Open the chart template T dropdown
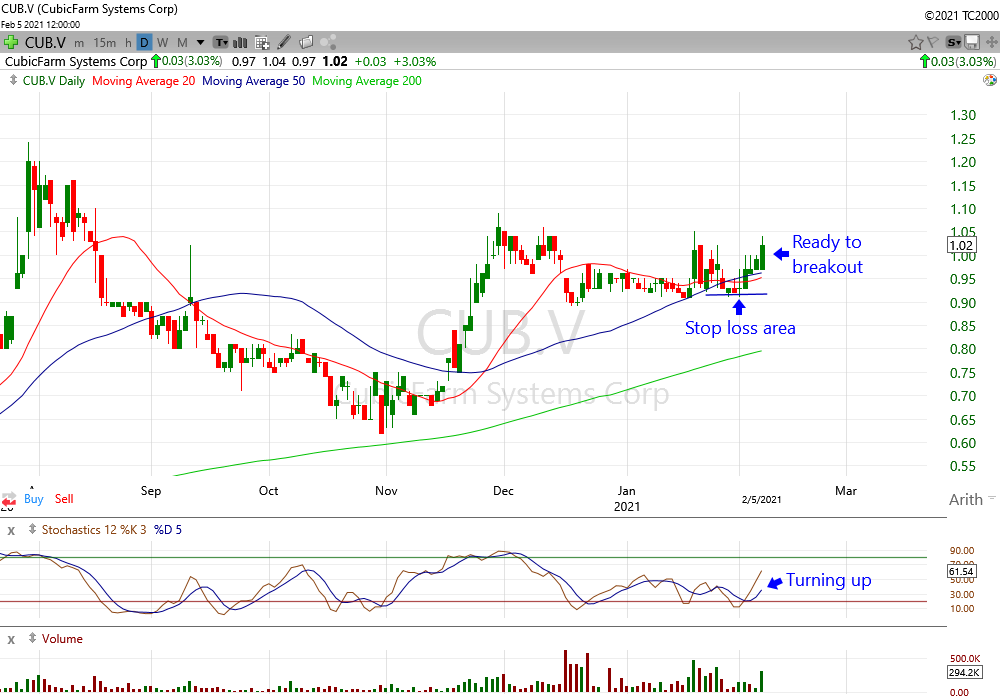This screenshot has height=700, width=1000. (x=221, y=43)
